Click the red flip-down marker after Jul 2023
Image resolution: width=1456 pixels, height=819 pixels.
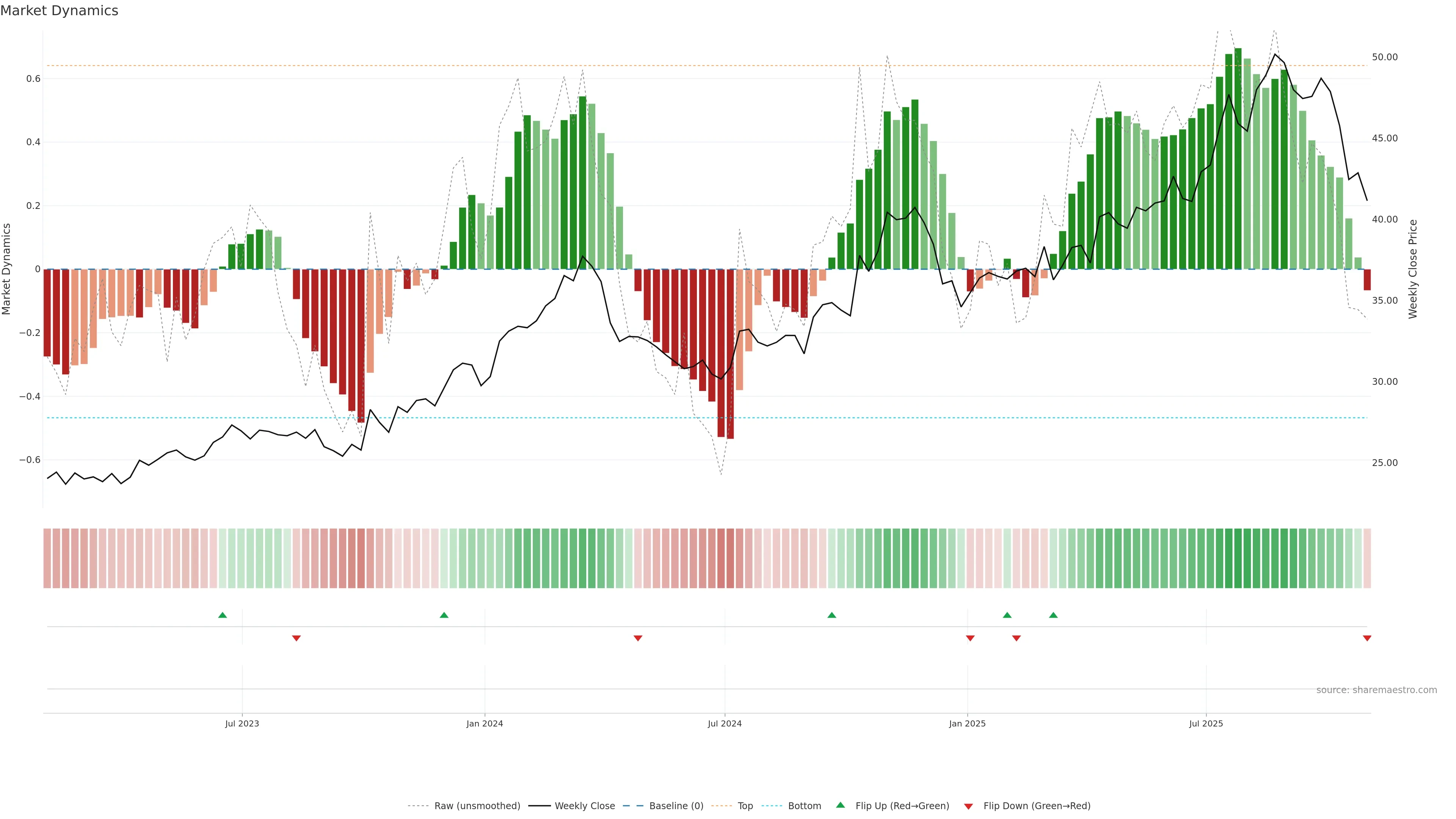[296, 638]
